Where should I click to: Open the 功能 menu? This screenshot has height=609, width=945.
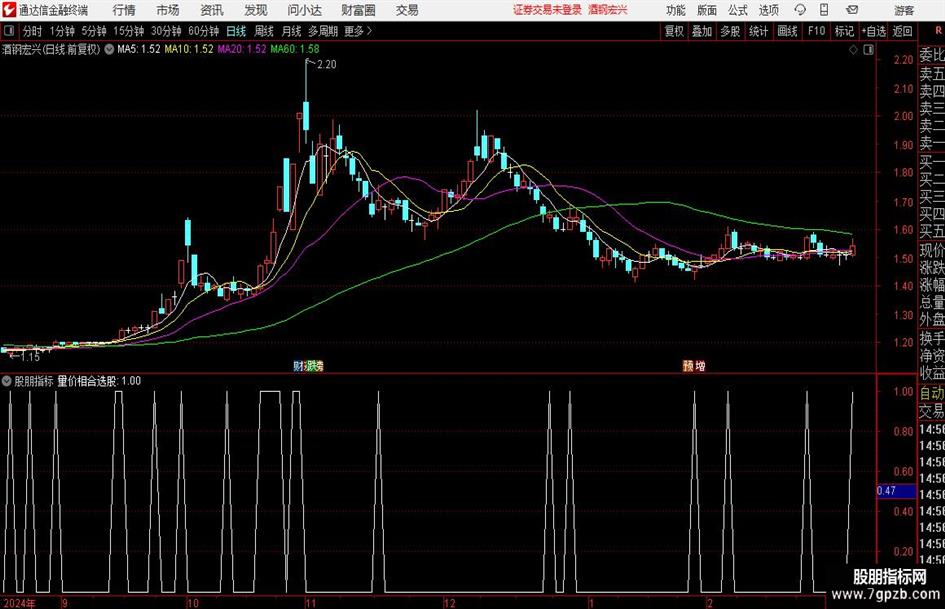point(676,10)
